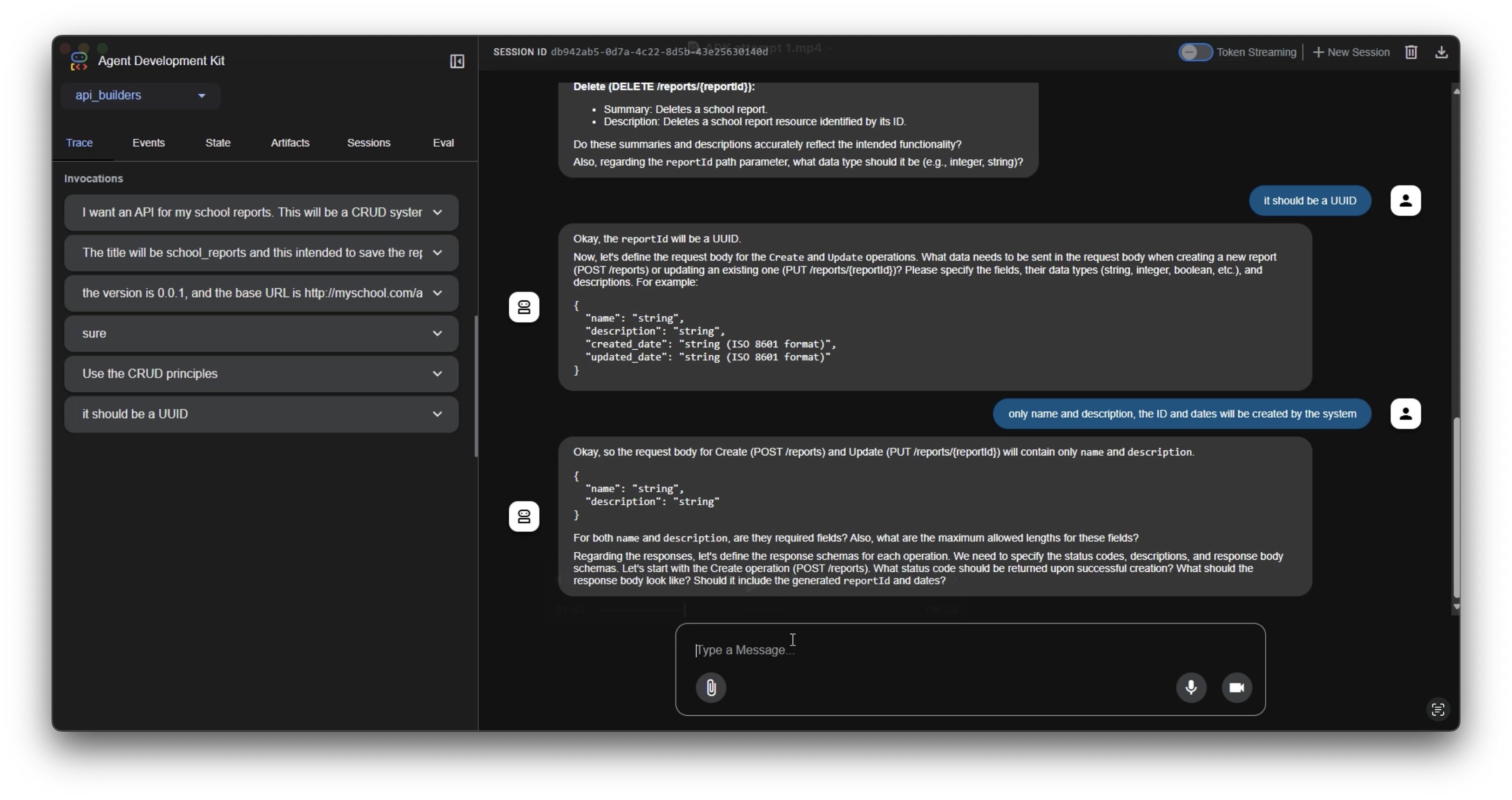
Task: Switch to the Events tab
Action: (148, 142)
